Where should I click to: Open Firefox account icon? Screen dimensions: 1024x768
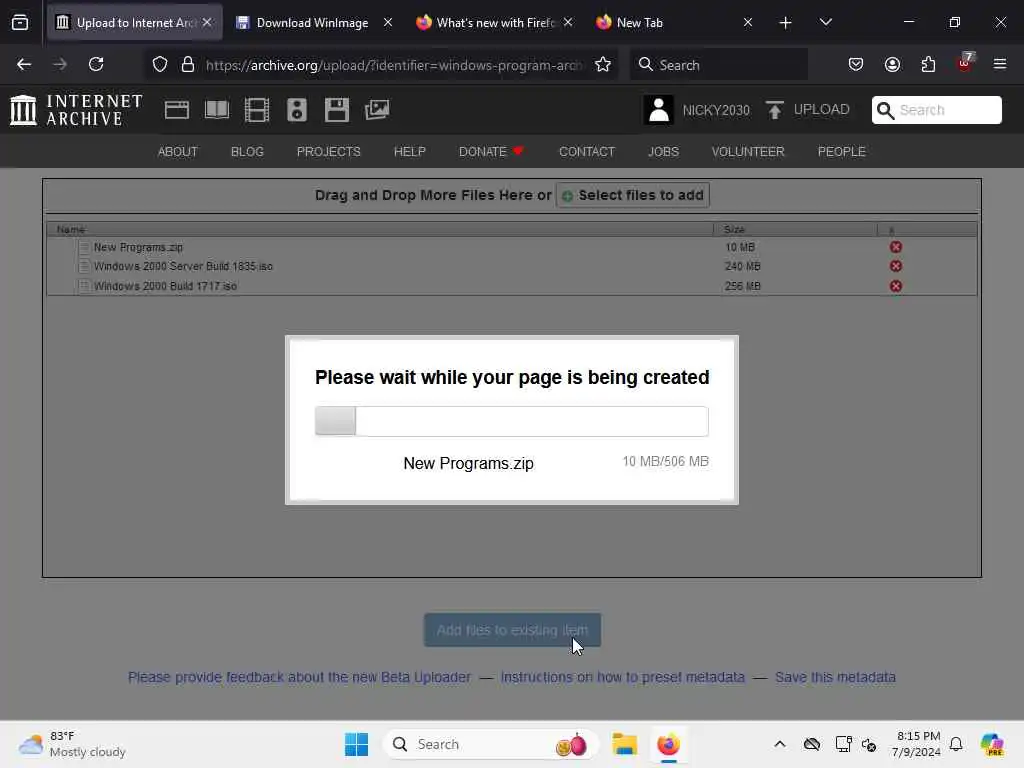click(x=892, y=64)
